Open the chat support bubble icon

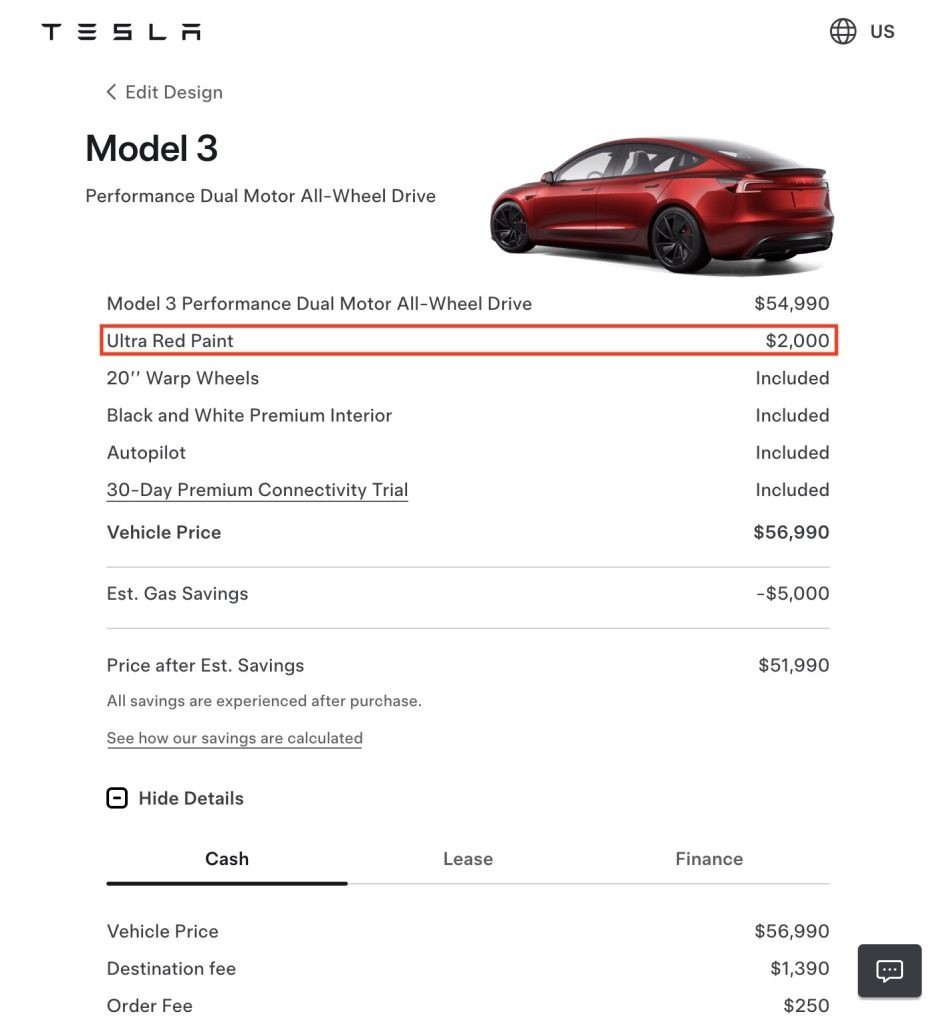(x=889, y=970)
